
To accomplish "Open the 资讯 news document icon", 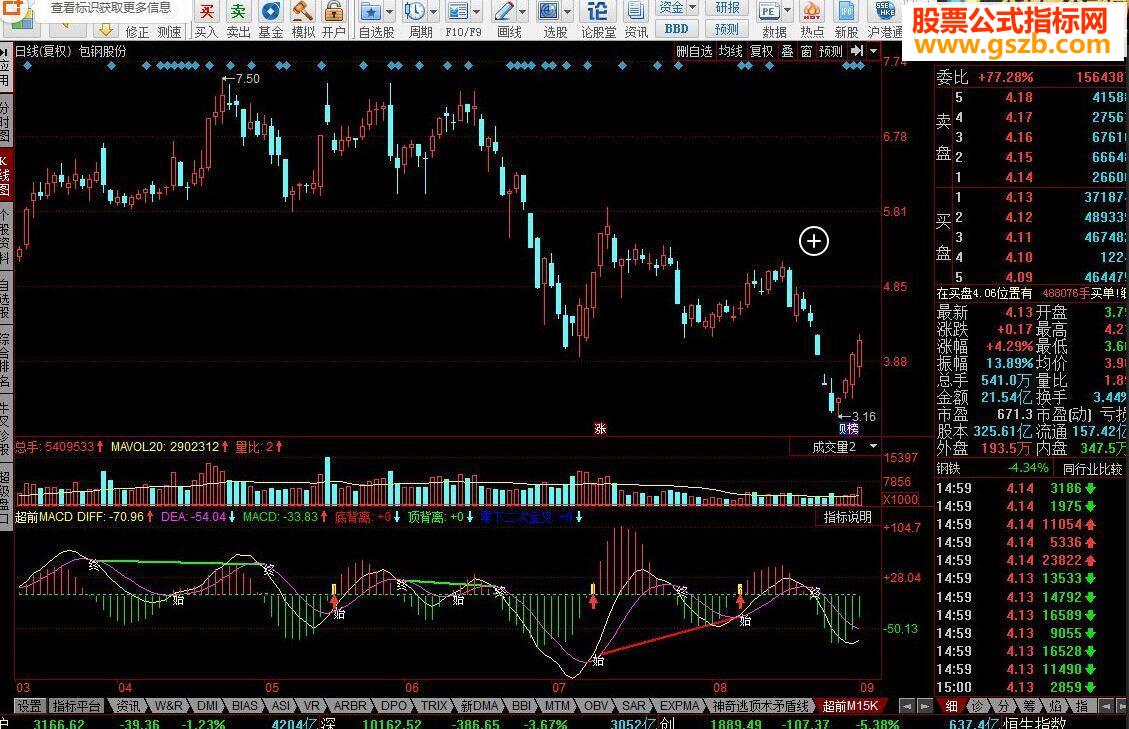I will tap(635, 12).
